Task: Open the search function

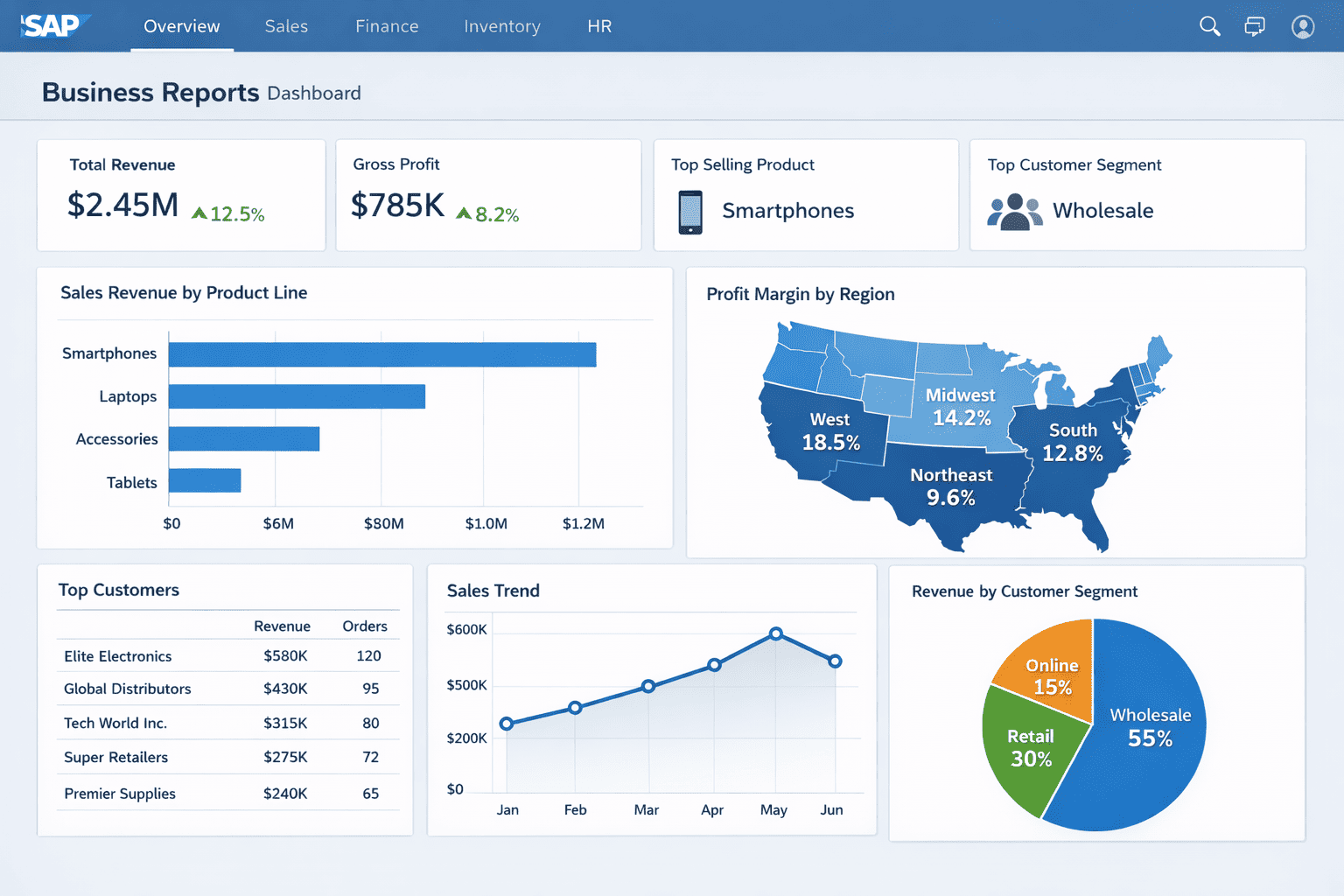Action: (1209, 26)
